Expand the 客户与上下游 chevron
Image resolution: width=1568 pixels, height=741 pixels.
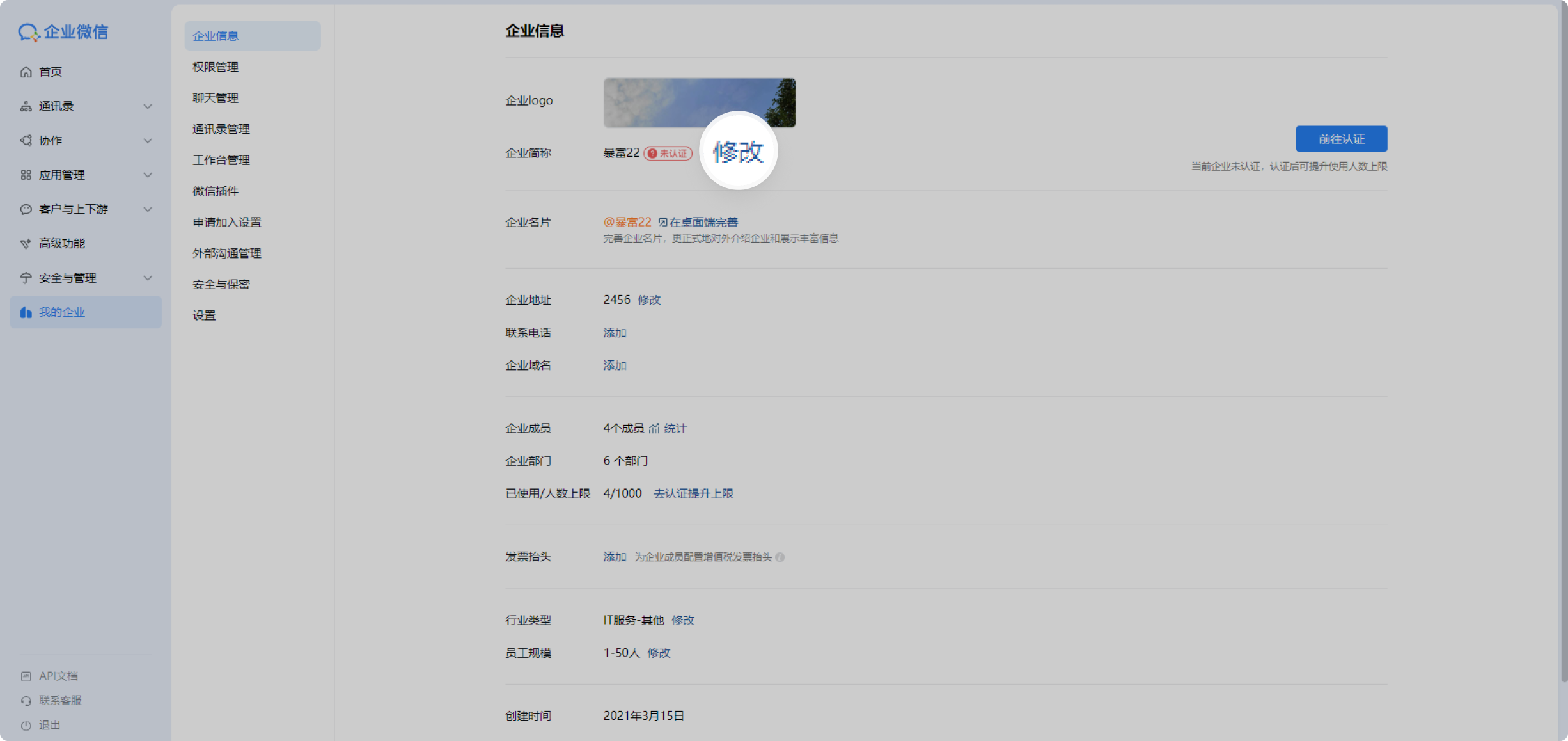[148, 209]
